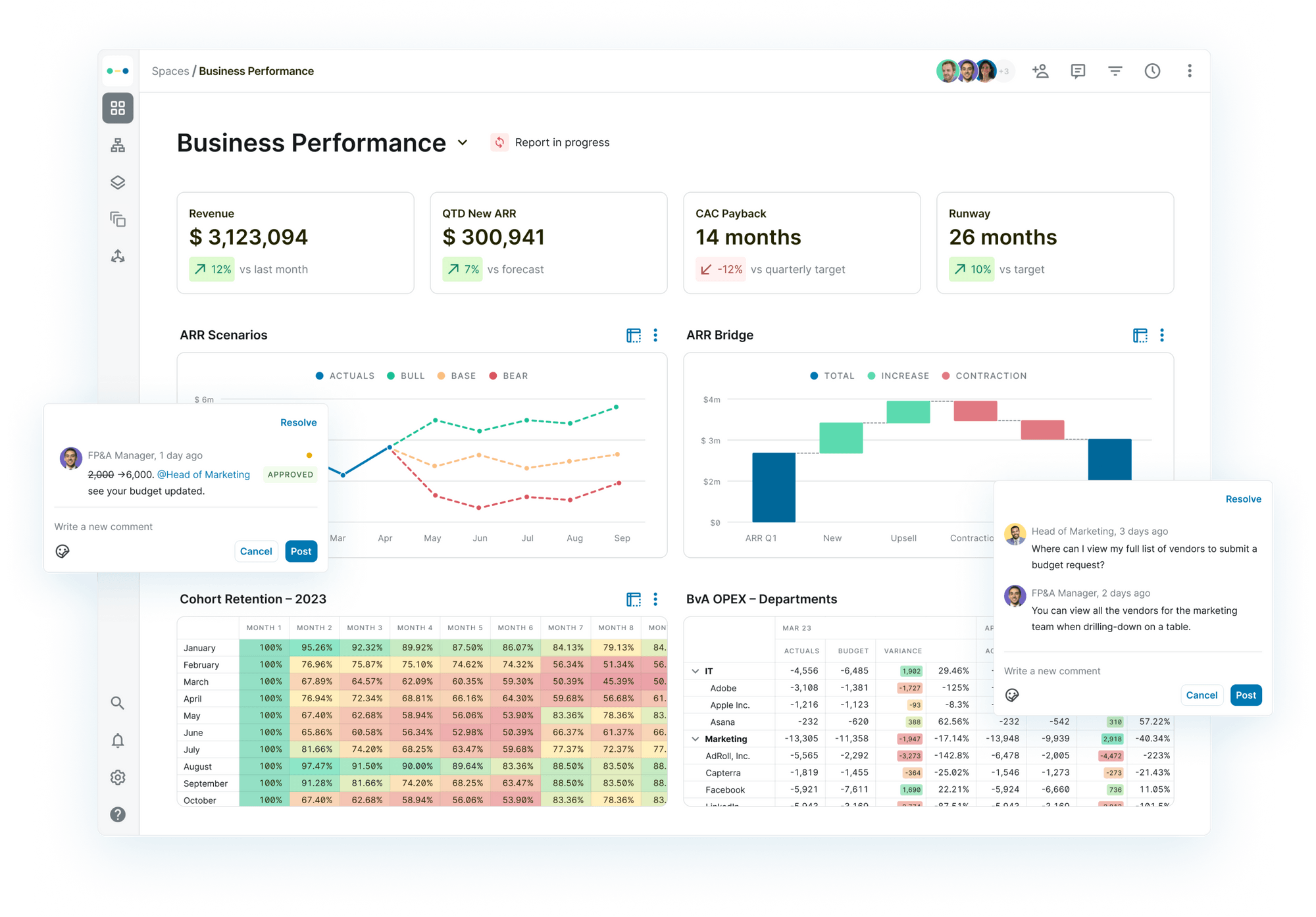Open the Business Performance title dropdown
The height and width of the screenshot is (917, 1316).
point(463,143)
